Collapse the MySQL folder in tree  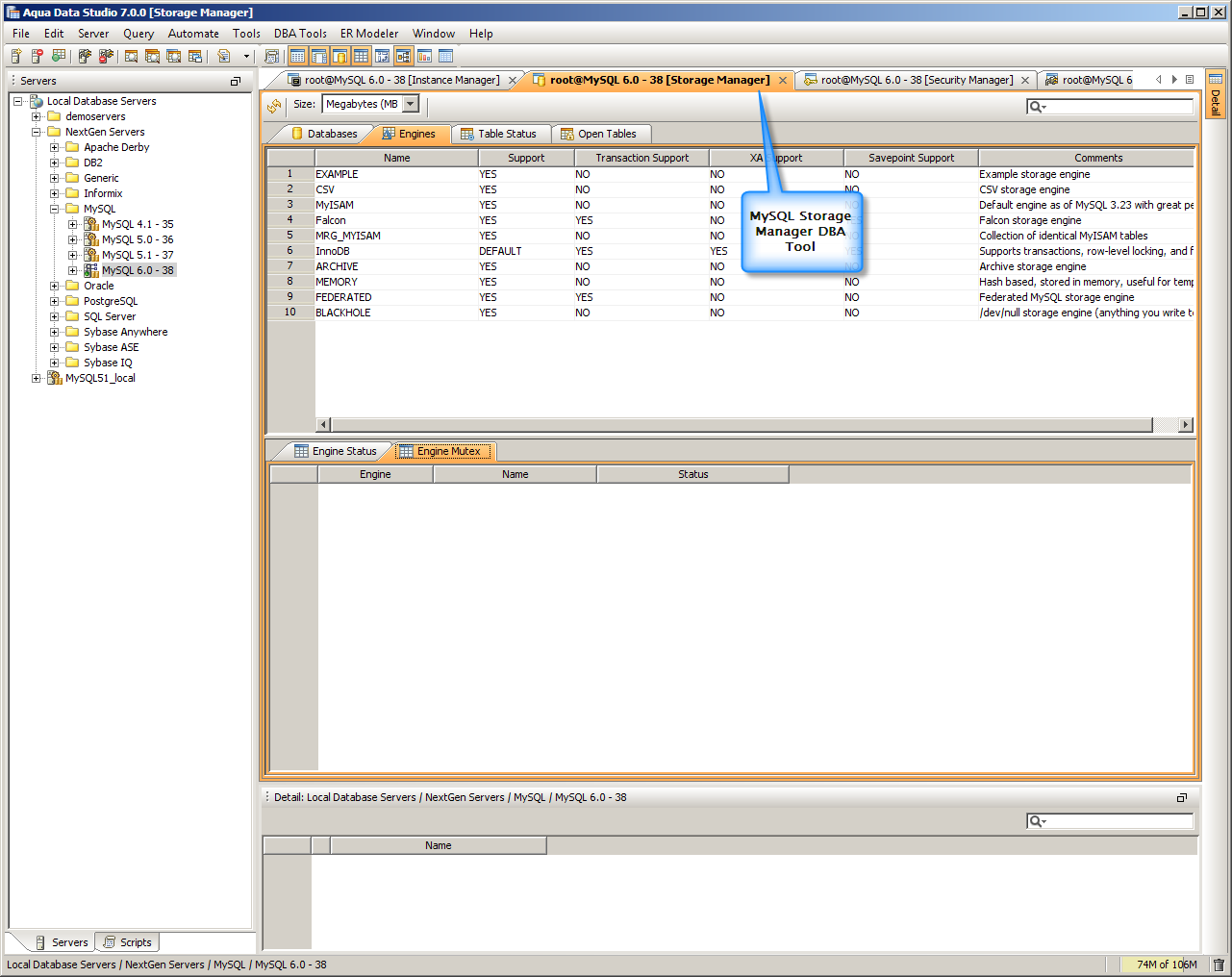[55, 209]
